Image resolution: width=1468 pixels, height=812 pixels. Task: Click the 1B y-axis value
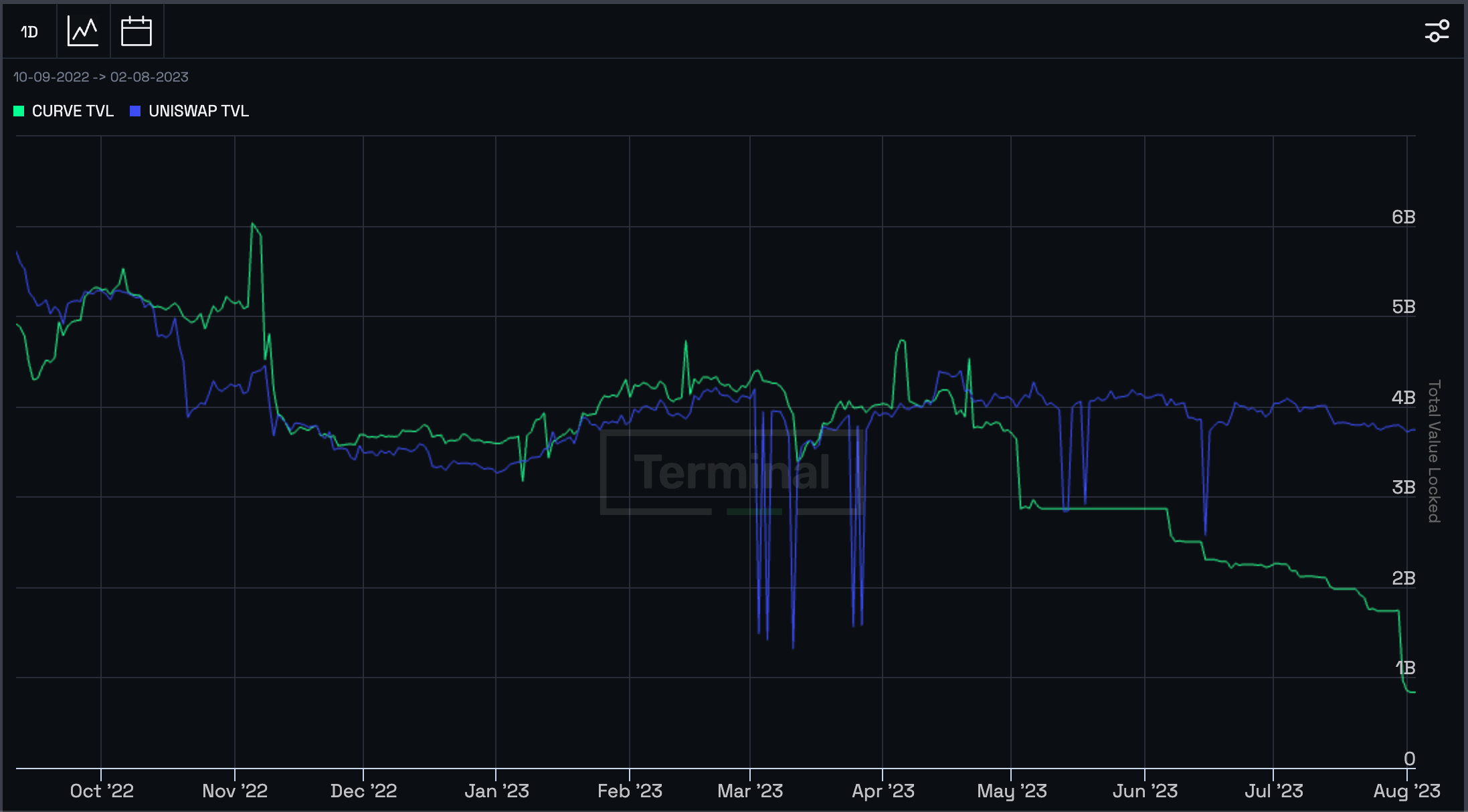[1405, 668]
